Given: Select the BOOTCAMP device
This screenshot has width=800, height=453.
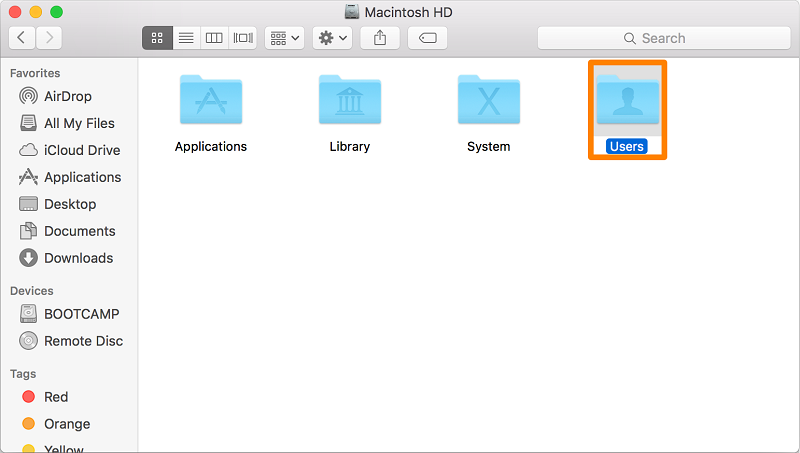Looking at the screenshot, I should tap(81, 314).
